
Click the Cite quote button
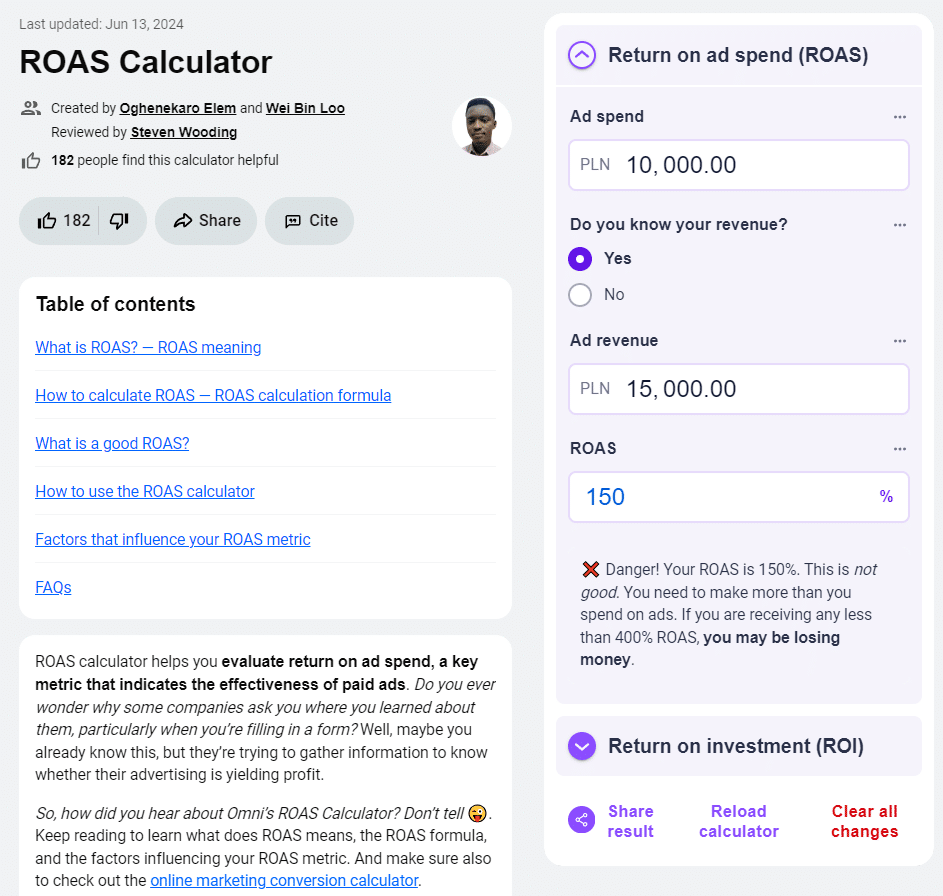click(x=310, y=221)
